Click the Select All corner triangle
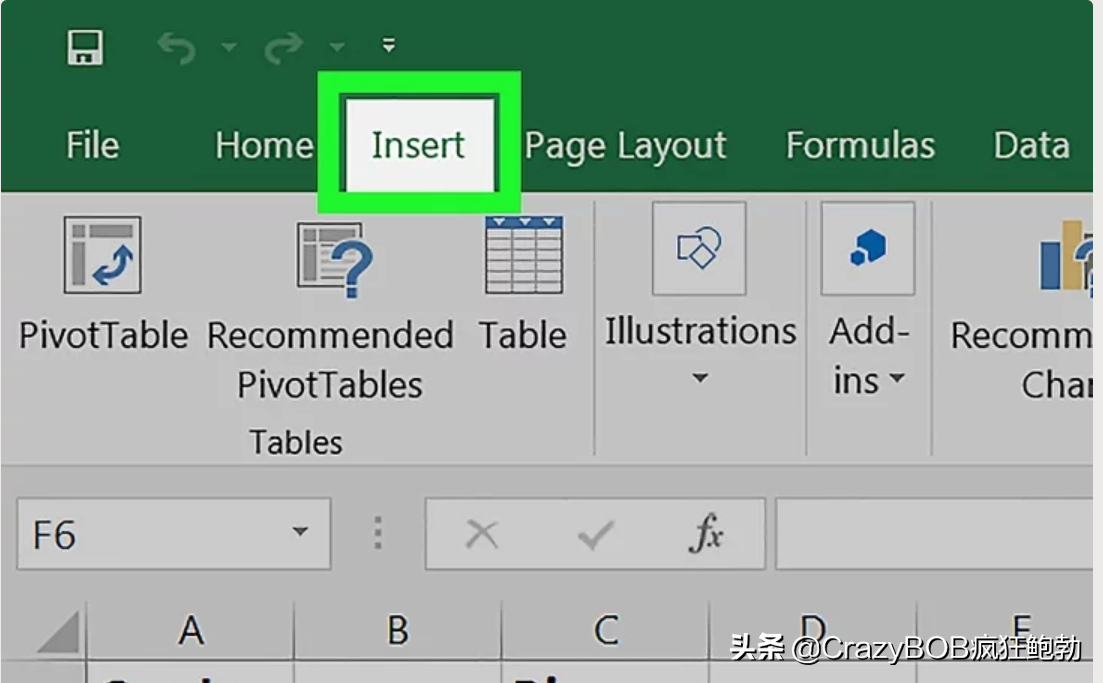This screenshot has height=683, width=1103. [x=59, y=632]
